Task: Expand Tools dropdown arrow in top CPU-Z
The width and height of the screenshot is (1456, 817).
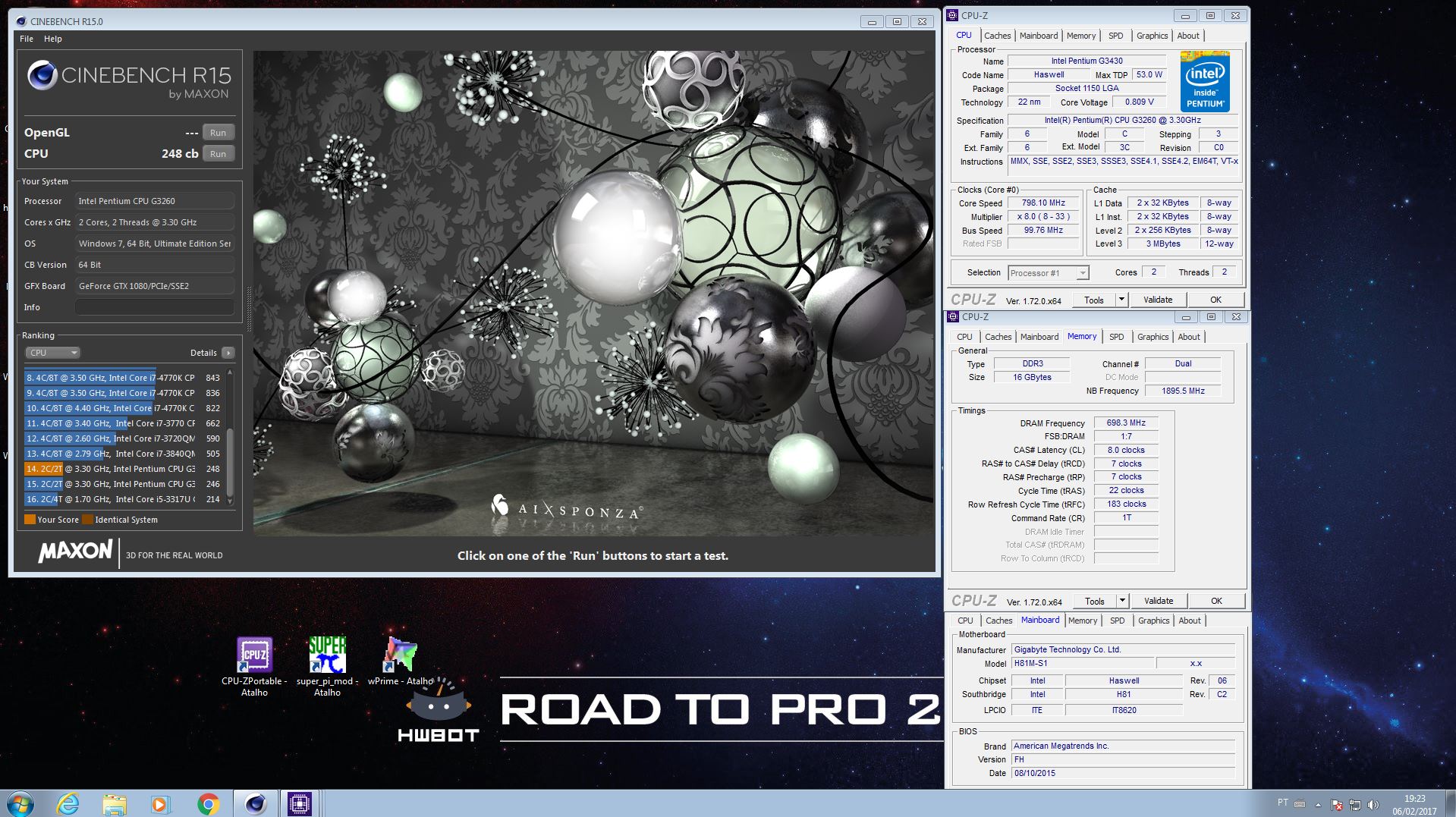Action: (x=1121, y=300)
